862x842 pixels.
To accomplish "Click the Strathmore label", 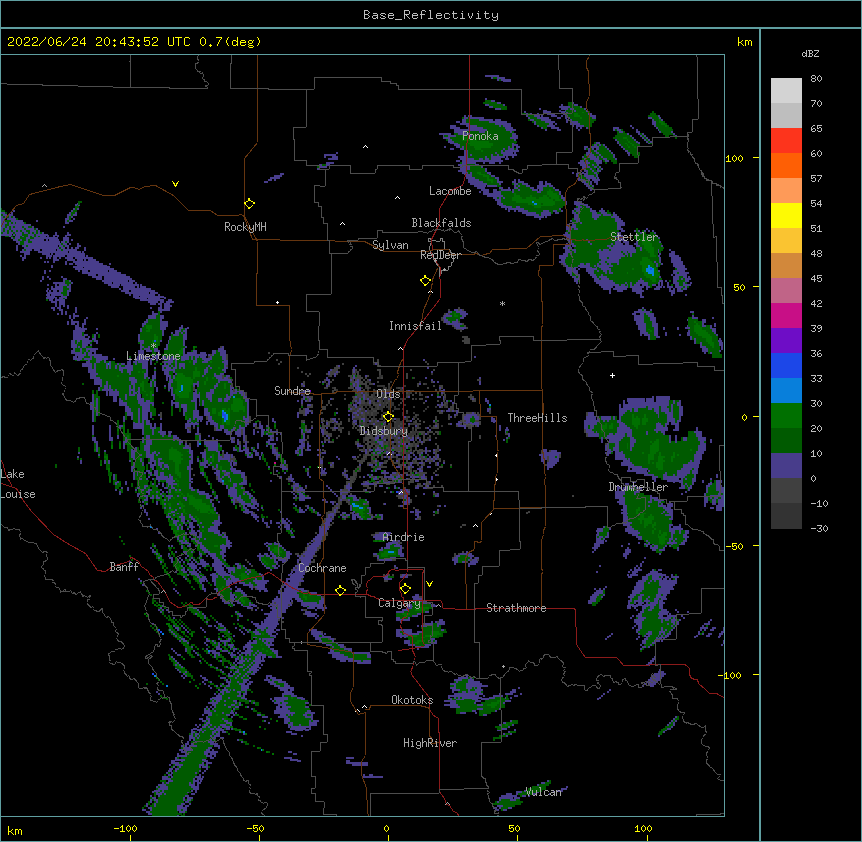I will click(516, 608).
